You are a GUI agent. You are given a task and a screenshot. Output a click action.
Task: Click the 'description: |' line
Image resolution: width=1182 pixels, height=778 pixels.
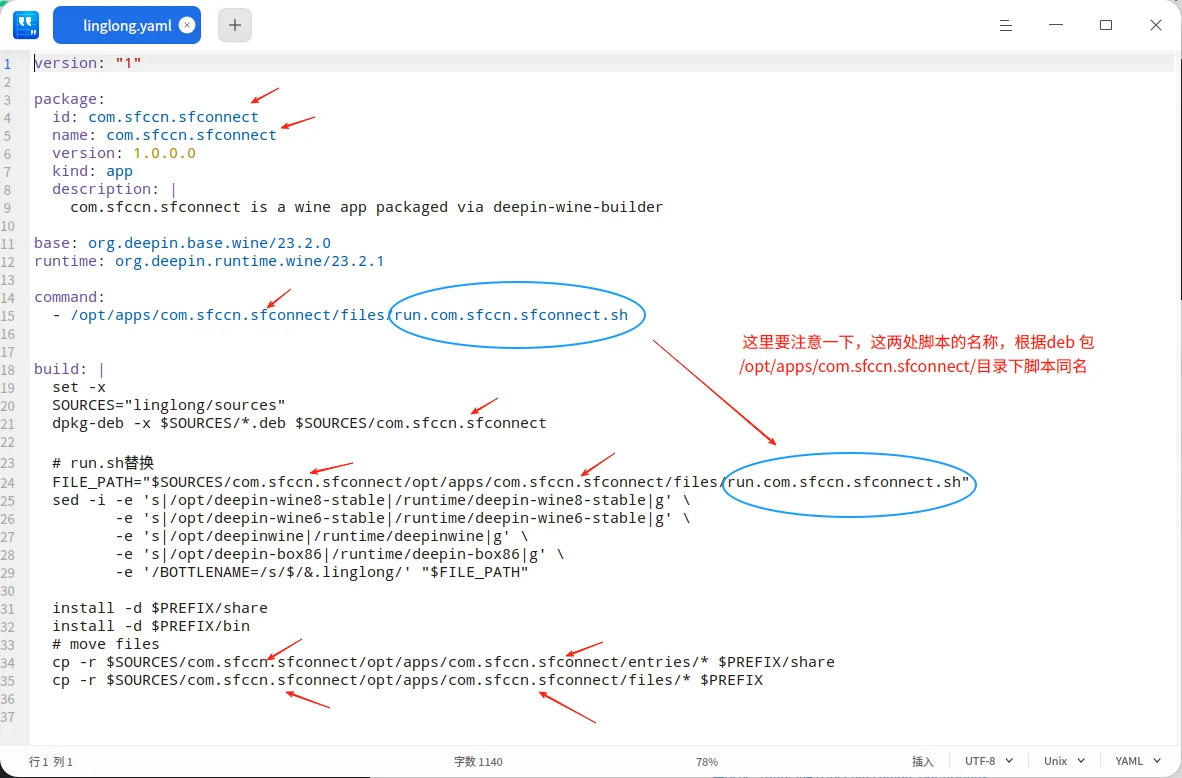[x=114, y=189]
